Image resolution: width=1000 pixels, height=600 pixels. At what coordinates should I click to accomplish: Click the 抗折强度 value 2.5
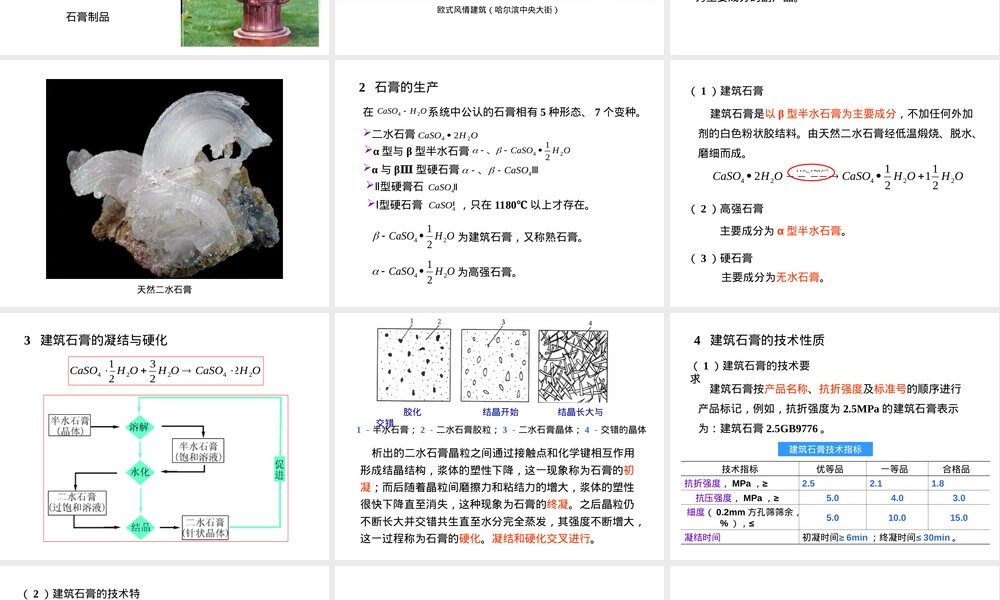pyautogui.click(x=809, y=483)
